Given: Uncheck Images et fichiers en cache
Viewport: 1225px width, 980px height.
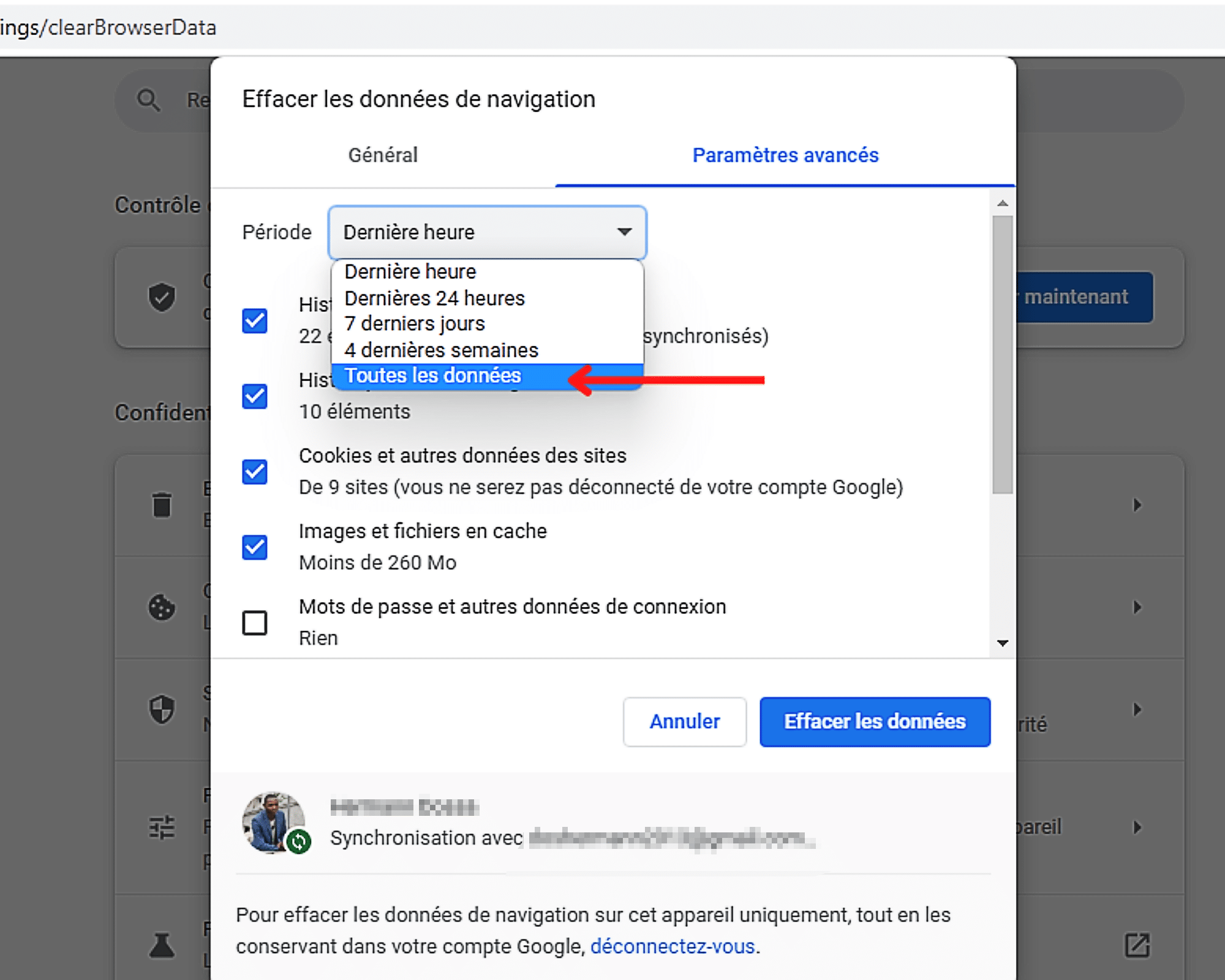Looking at the screenshot, I should (255, 547).
